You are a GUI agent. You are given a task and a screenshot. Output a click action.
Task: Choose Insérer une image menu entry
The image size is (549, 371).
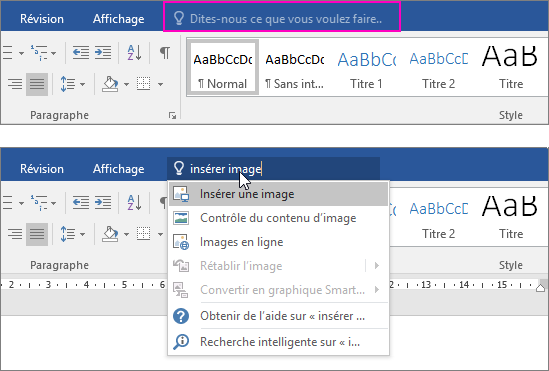(278, 194)
